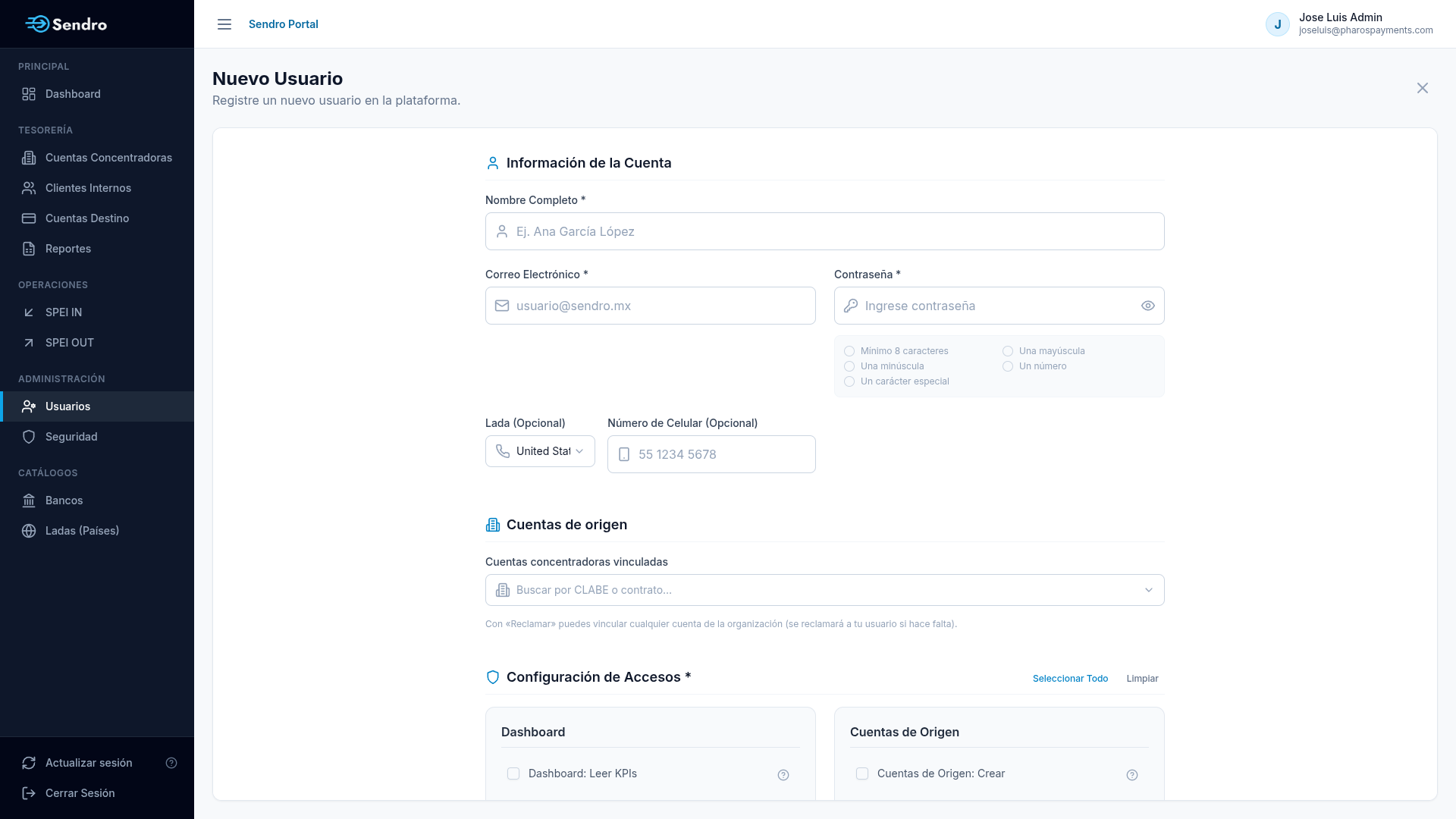1456x819 pixels.
Task: Click help icon for Dashboard: Leer KPIs
Action: tap(783, 775)
